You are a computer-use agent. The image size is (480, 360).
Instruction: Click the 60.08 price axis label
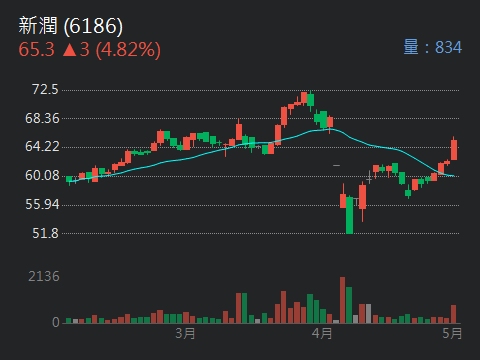tap(42, 175)
